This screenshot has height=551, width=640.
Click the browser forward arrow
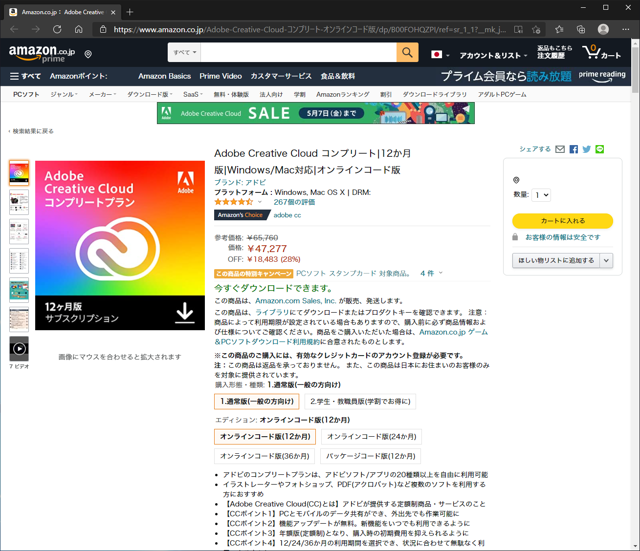(x=36, y=29)
